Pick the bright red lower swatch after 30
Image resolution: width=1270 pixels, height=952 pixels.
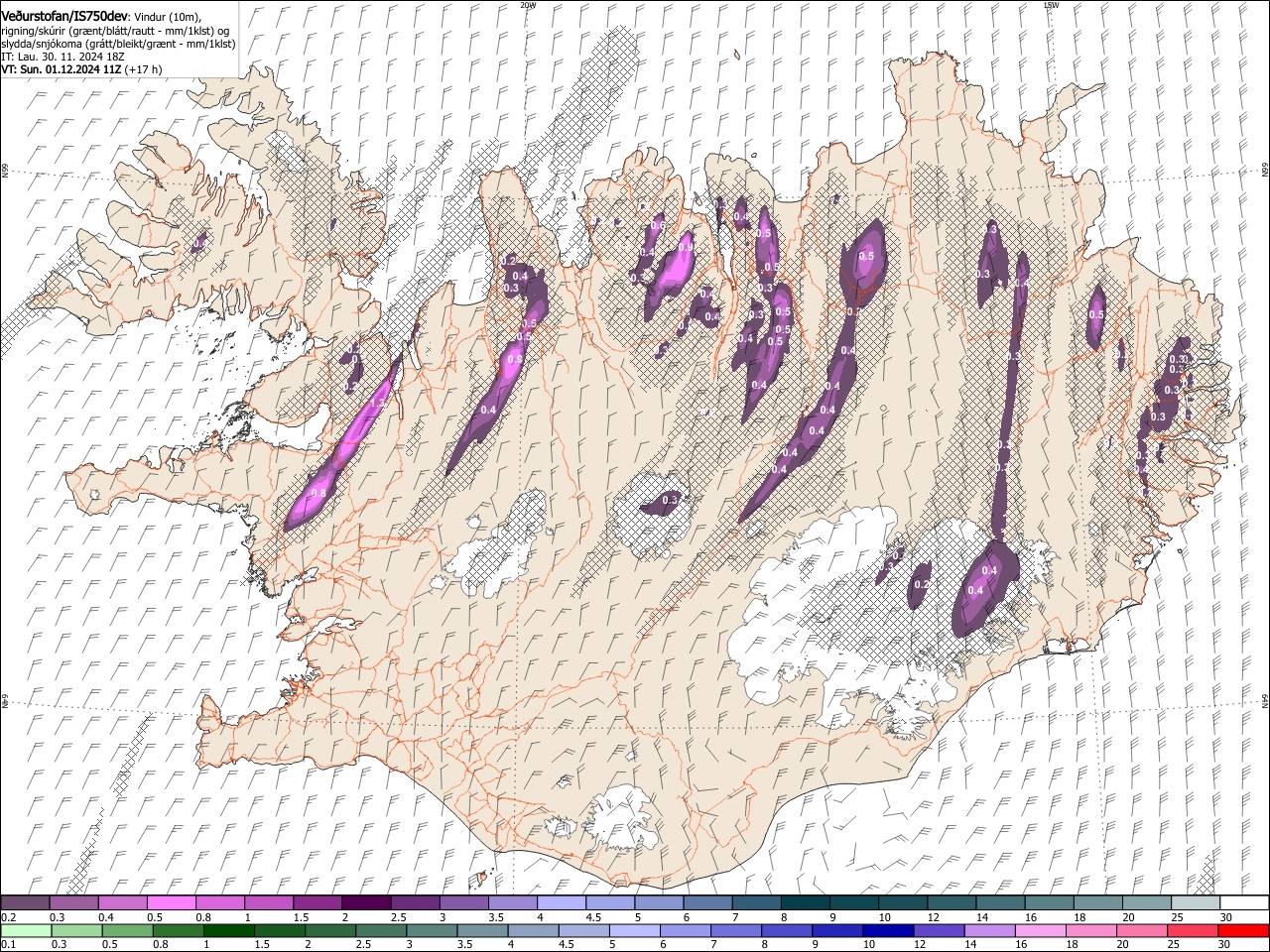[1242, 931]
